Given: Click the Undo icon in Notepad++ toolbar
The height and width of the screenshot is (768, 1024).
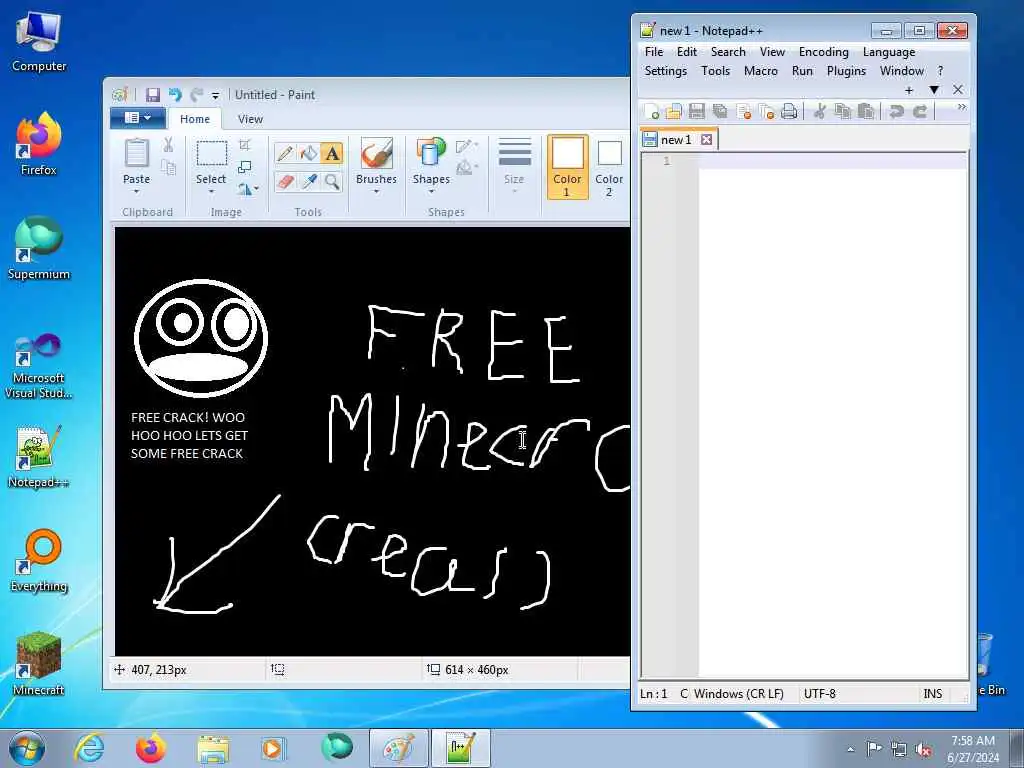Looking at the screenshot, I should coord(896,112).
